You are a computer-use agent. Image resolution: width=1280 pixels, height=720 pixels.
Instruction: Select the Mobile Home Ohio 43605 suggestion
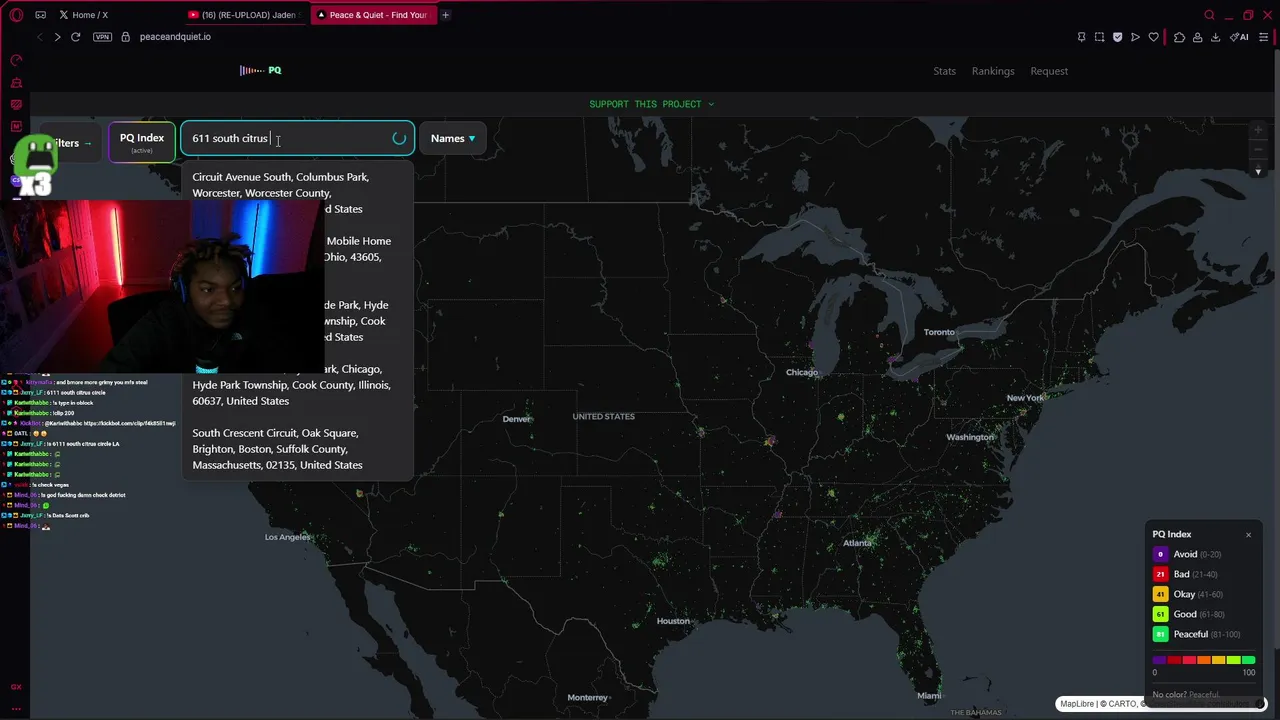click(296, 257)
